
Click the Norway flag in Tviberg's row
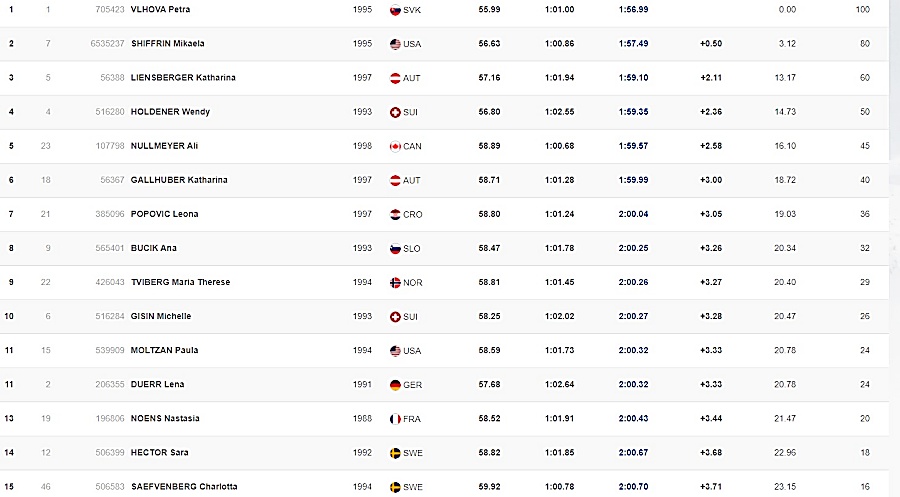395,282
